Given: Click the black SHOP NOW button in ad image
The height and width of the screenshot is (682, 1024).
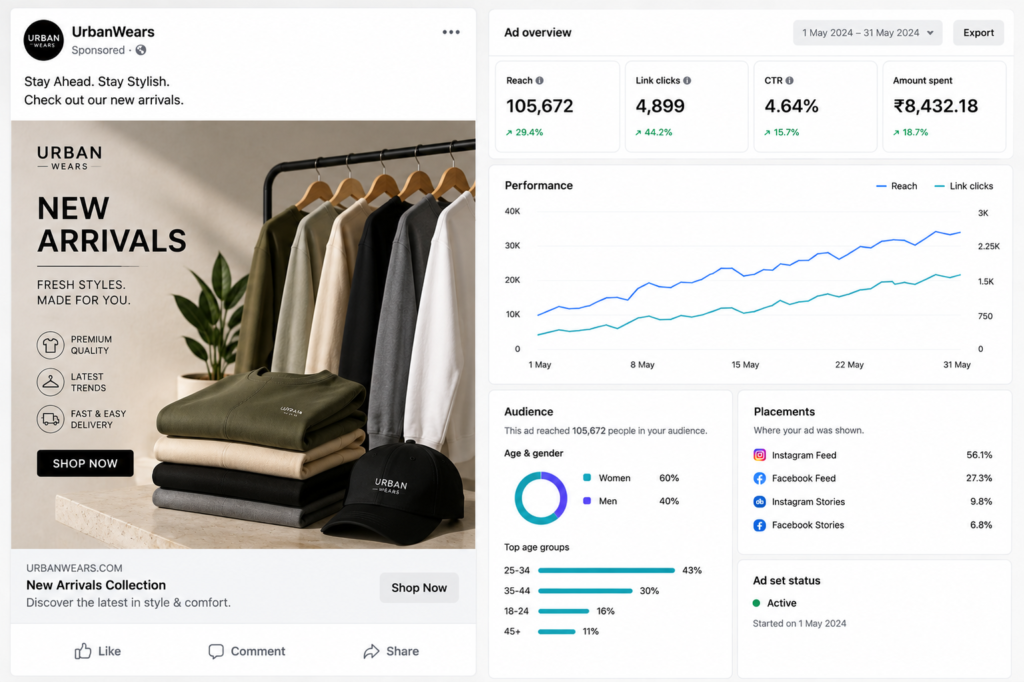Looking at the screenshot, I should point(85,463).
